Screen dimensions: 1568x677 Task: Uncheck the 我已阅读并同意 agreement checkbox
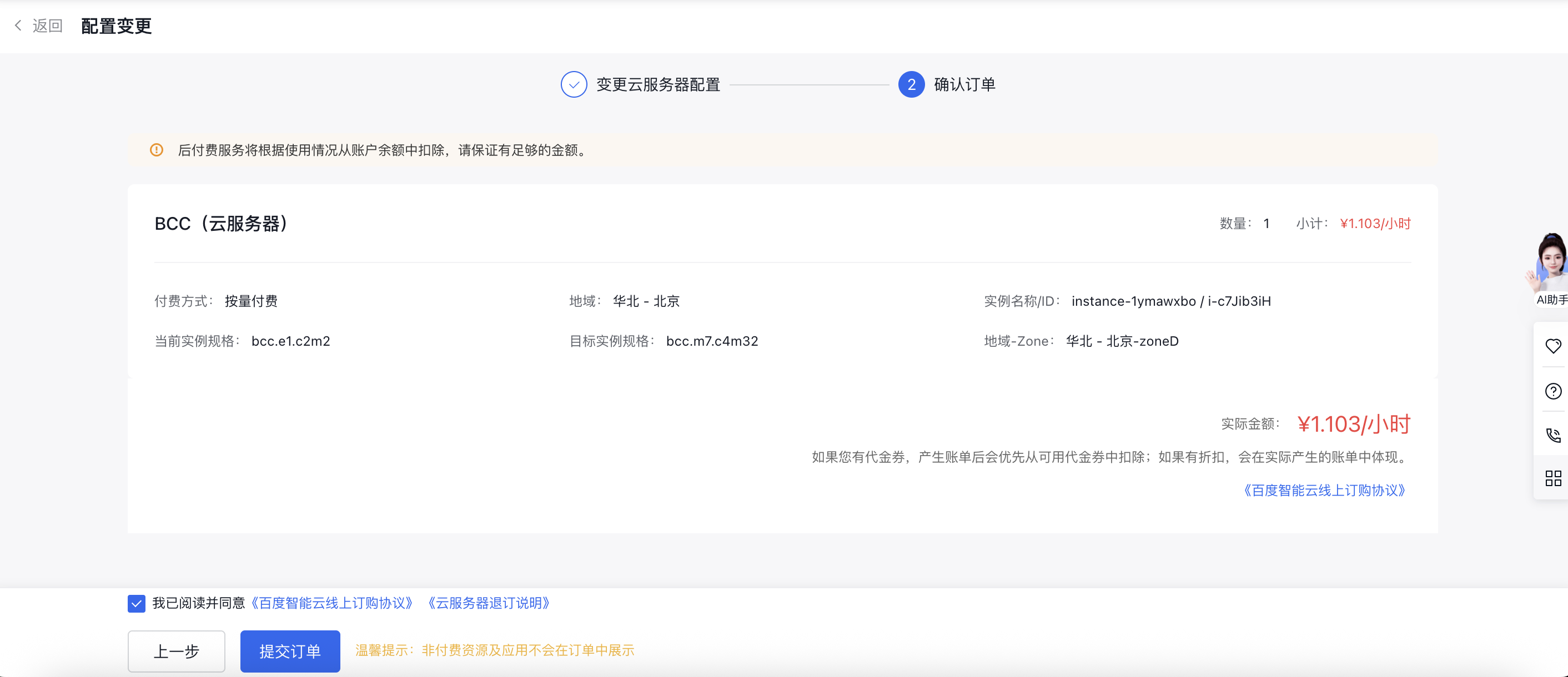pos(137,604)
